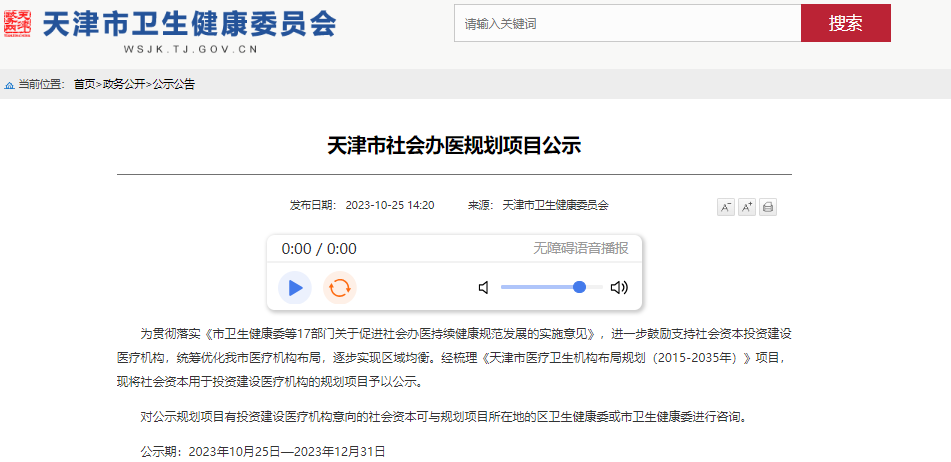This screenshot has height=462, width=951.
Task: Click the 无障碍语音播报 label
Action: pos(580,248)
